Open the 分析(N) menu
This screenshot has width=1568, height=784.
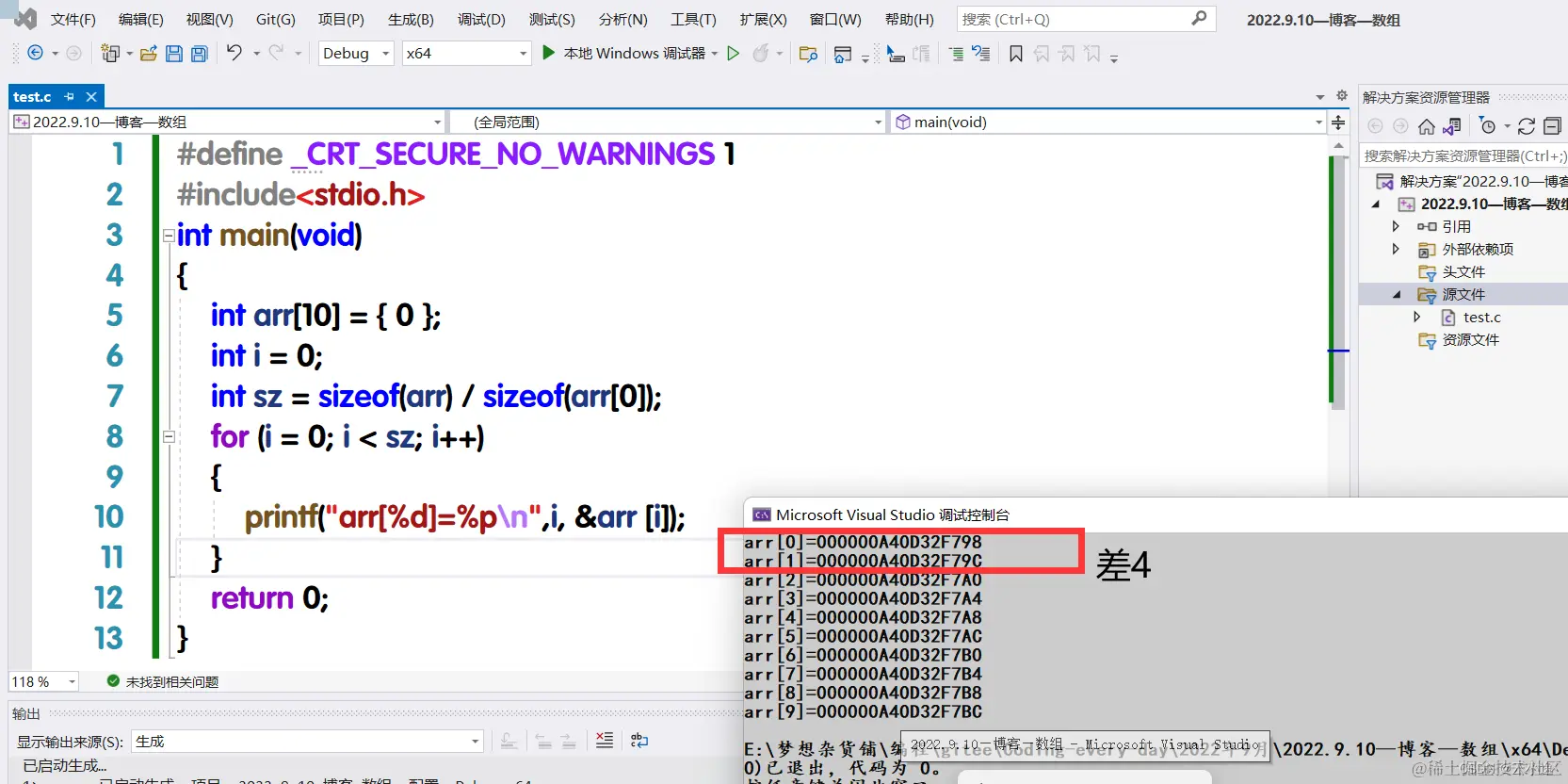click(623, 19)
